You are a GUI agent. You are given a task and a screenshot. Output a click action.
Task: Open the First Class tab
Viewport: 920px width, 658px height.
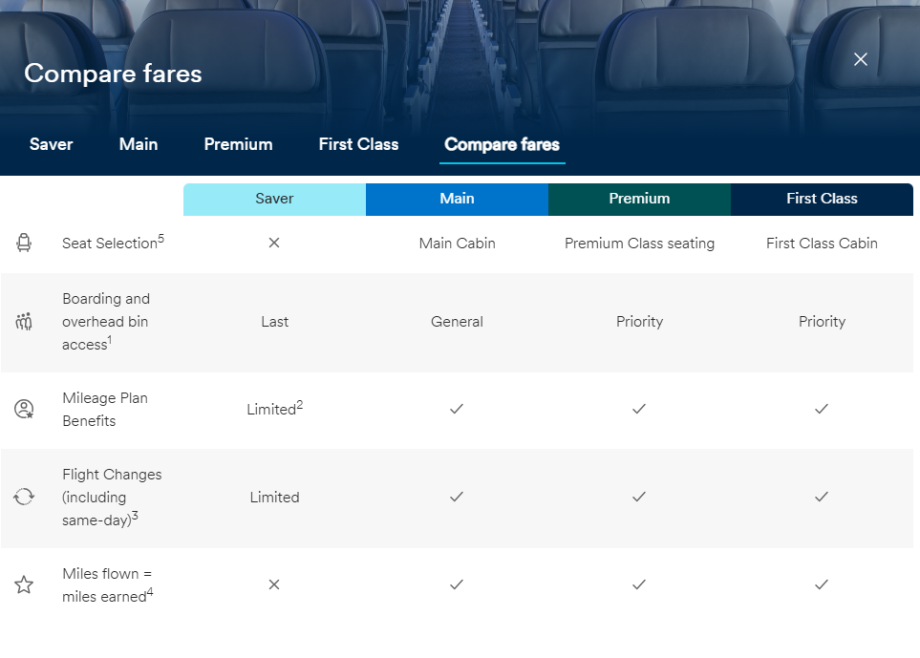click(358, 144)
